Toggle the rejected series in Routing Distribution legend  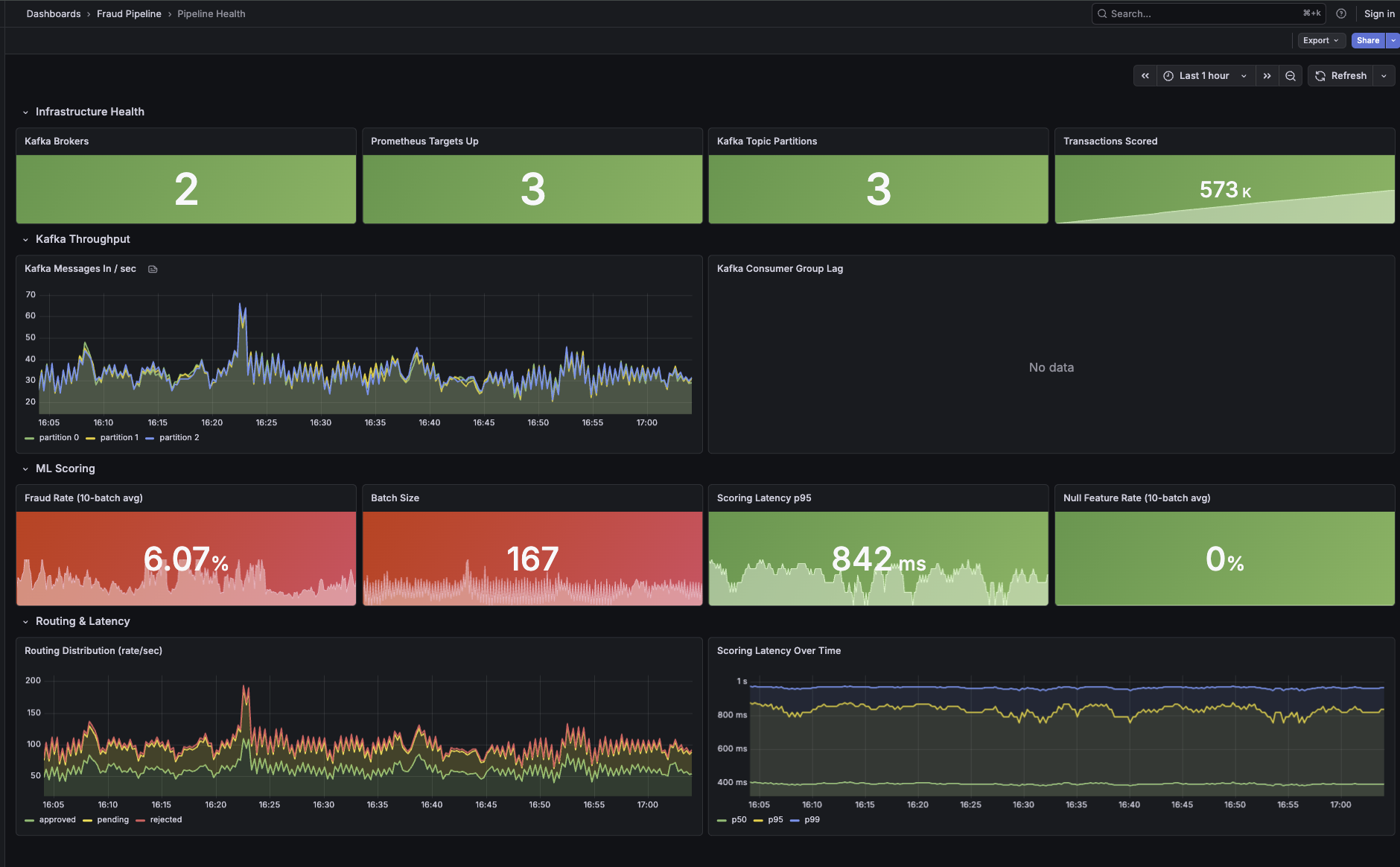165,819
